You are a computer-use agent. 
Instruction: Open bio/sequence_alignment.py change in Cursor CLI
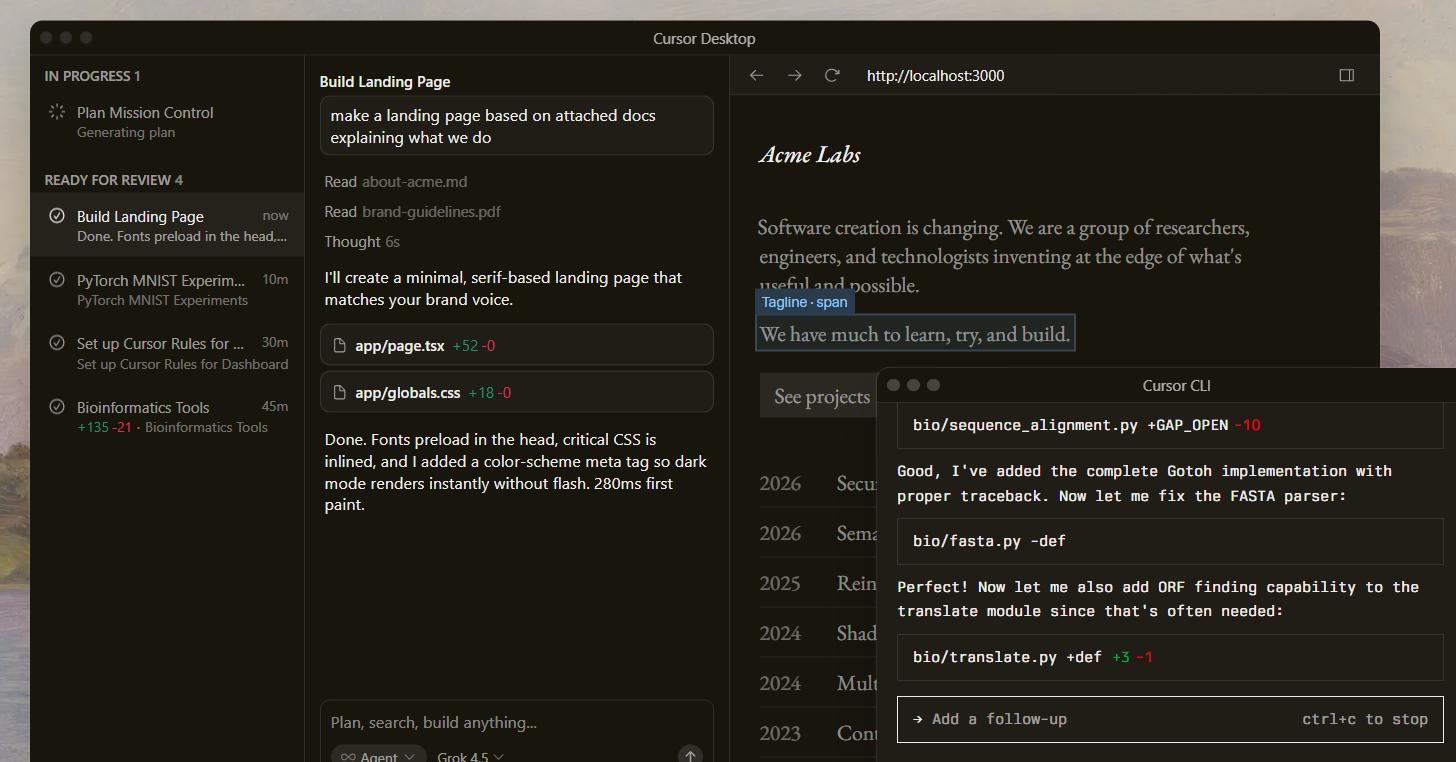click(x=1170, y=425)
